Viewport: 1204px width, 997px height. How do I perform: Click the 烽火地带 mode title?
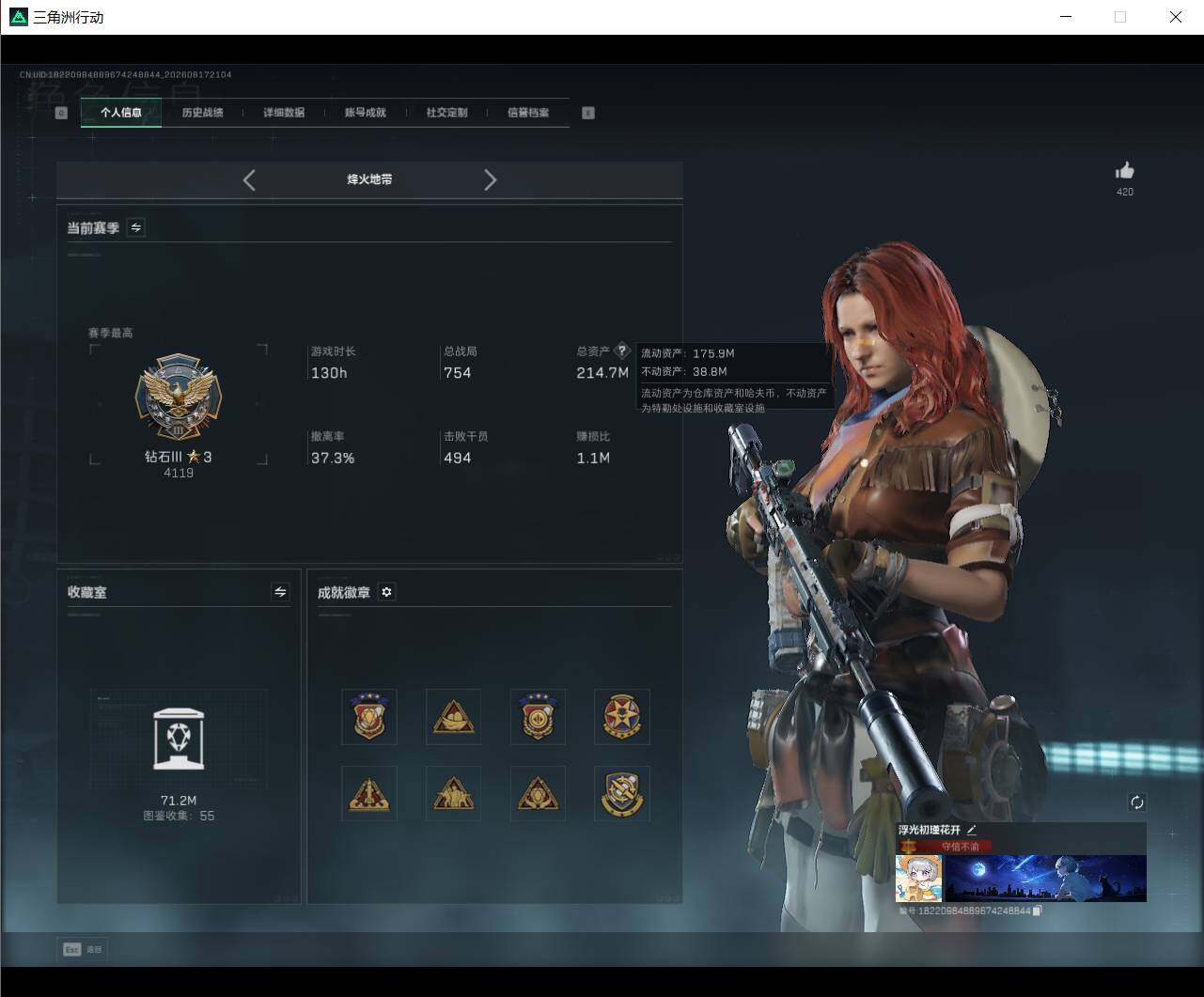369,179
